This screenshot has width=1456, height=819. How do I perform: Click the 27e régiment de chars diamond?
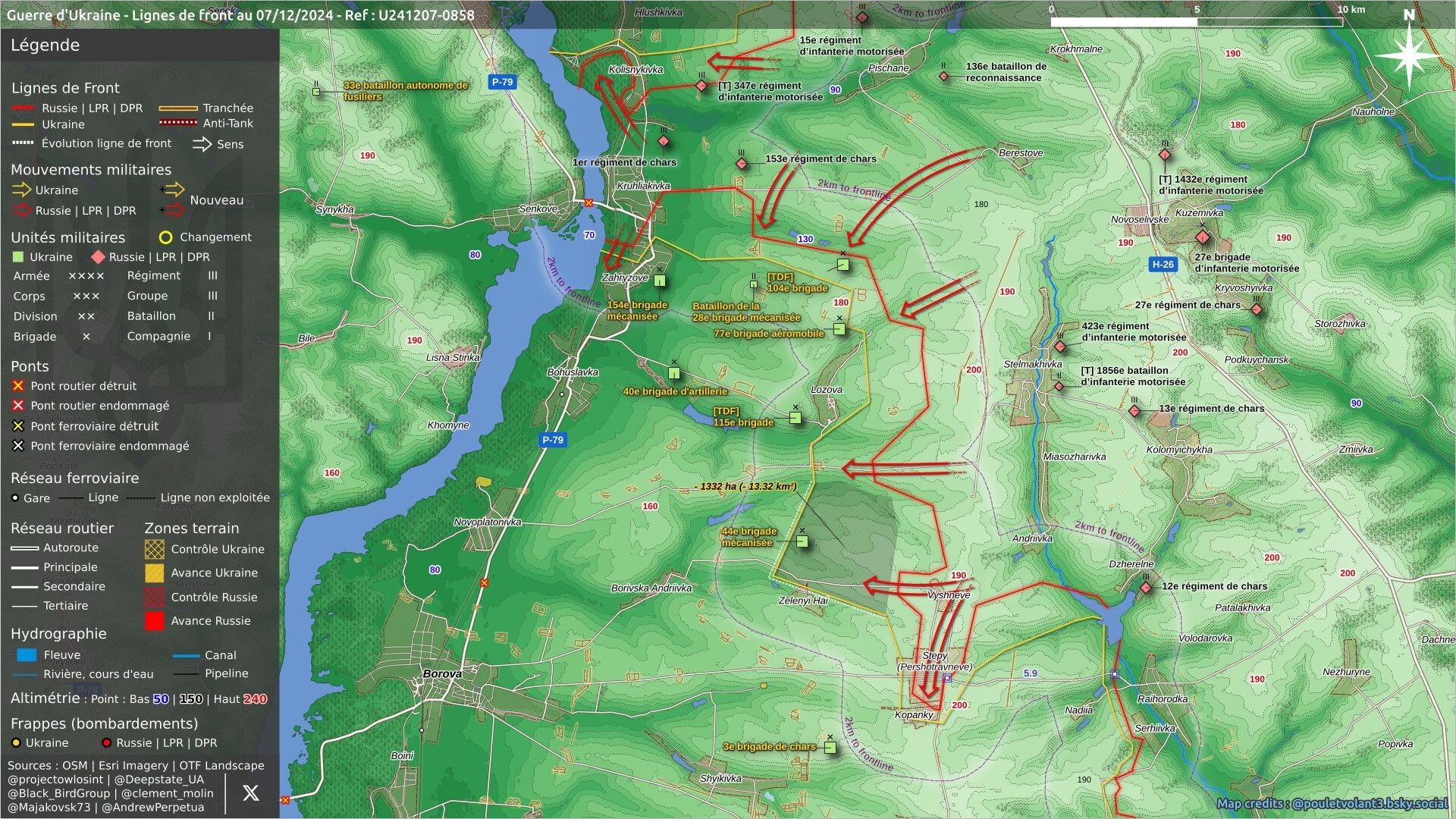click(x=1257, y=309)
